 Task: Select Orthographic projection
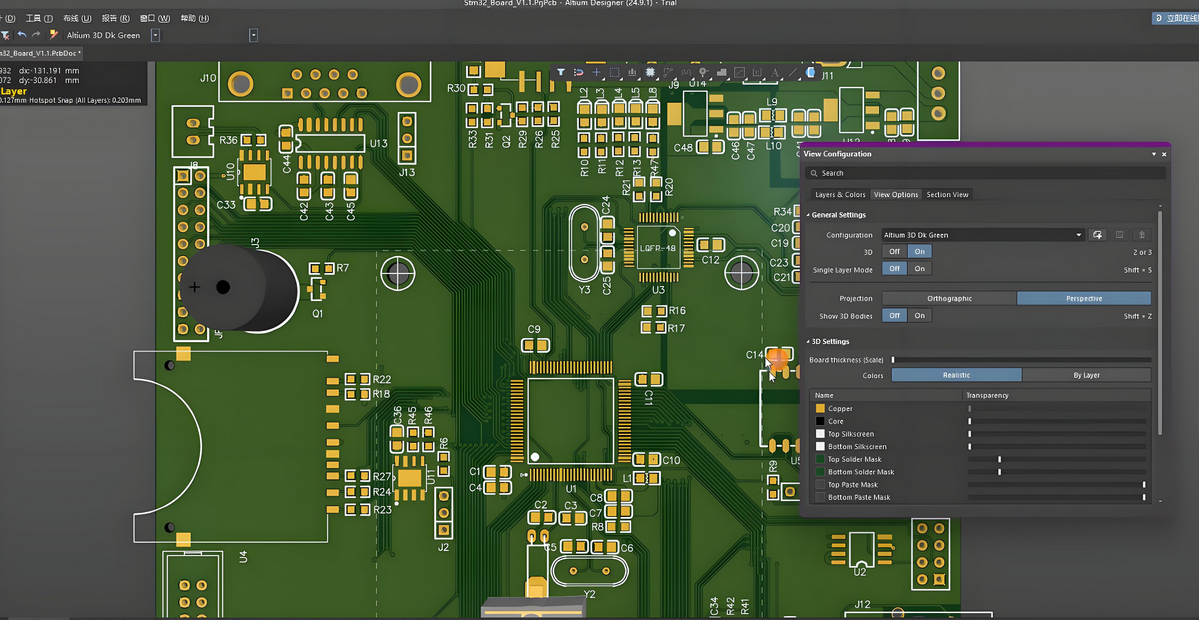(x=949, y=298)
